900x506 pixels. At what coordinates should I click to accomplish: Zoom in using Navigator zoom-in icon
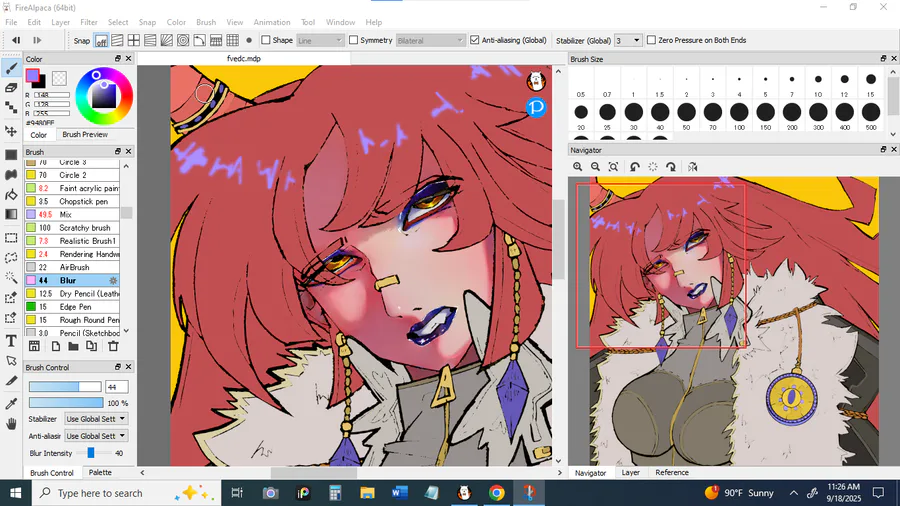pos(577,166)
